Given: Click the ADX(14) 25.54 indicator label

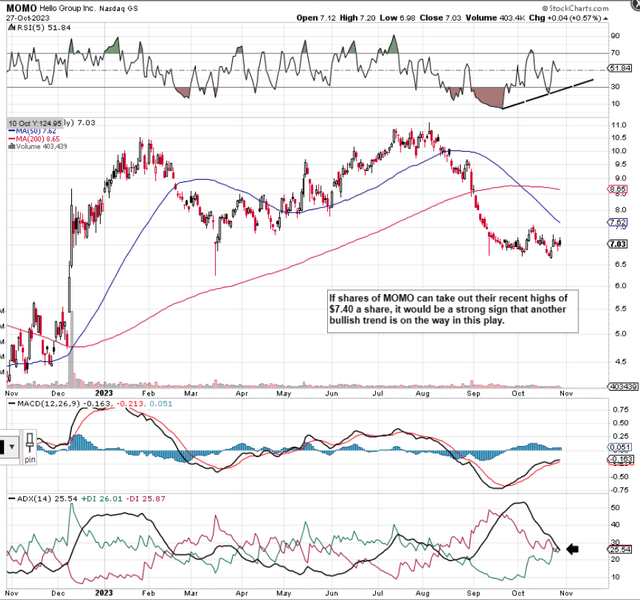Looking at the screenshot, I should (47, 499).
